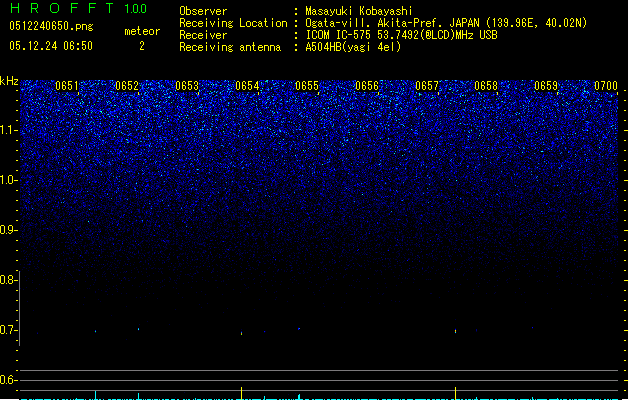Select the file name 0512240650.png
The width and height of the screenshot is (629, 400).
pyautogui.click(x=51, y=26)
